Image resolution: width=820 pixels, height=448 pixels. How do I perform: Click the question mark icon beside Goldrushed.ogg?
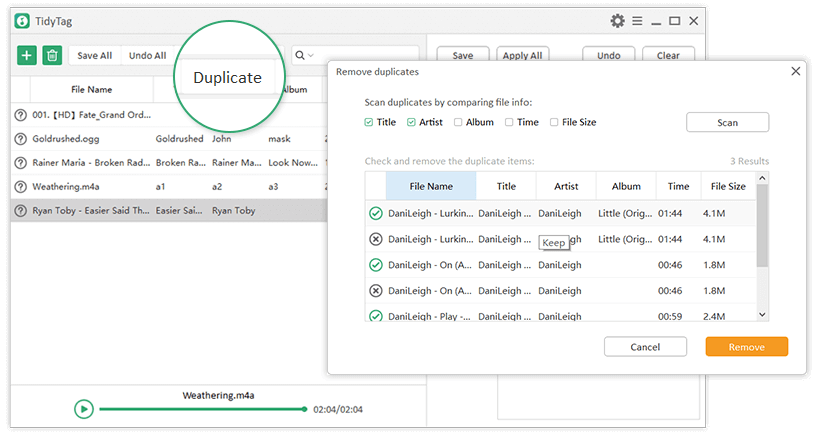coord(21,139)
